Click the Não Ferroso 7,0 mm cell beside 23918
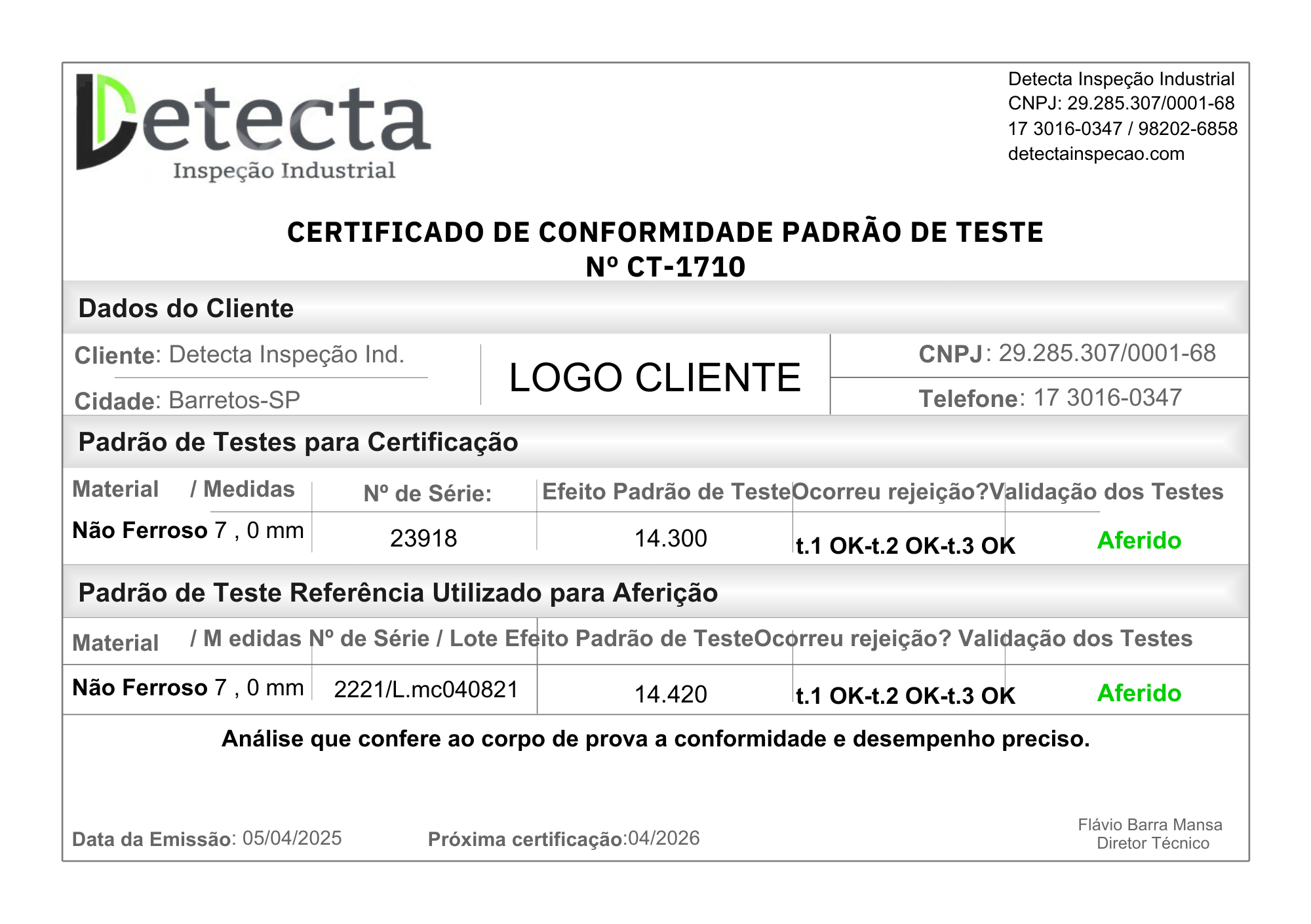Screen dimensions: 1311x924 tap(188, 530)
